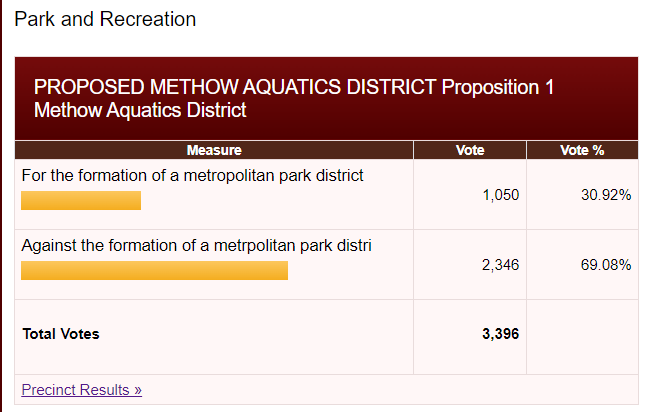Click the Park and Recreation heading
The image size is (662, 412).
(105, 19)
